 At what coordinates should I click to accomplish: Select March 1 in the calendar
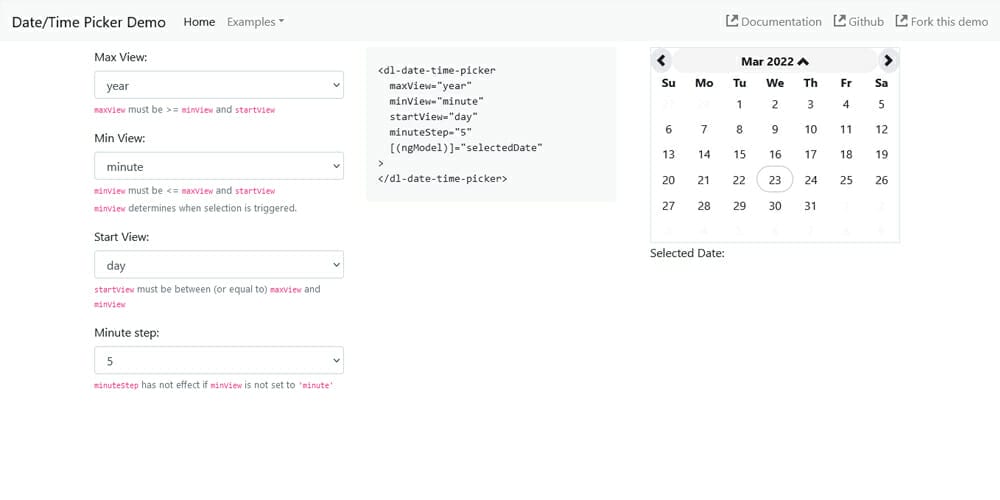[x=739, y=105]
